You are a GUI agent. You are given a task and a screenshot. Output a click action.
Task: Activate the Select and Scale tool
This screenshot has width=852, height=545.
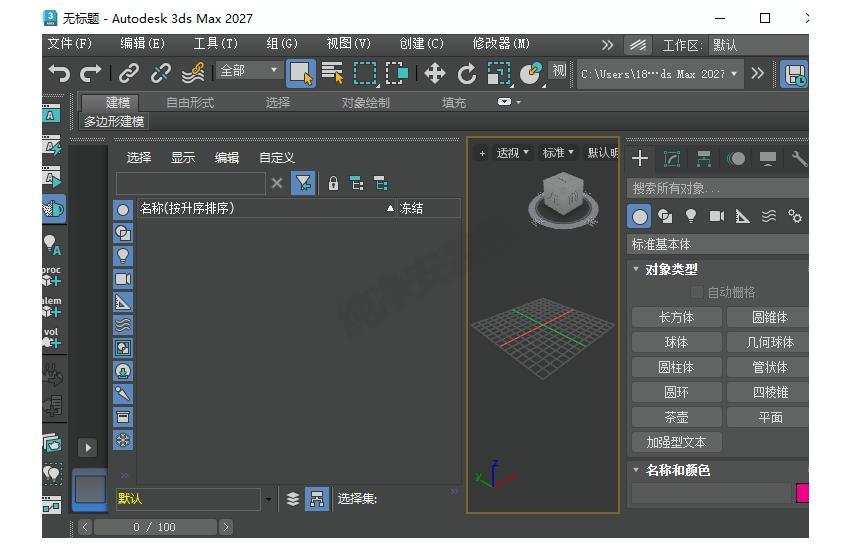pyautogui.click(x=499, y=73)
